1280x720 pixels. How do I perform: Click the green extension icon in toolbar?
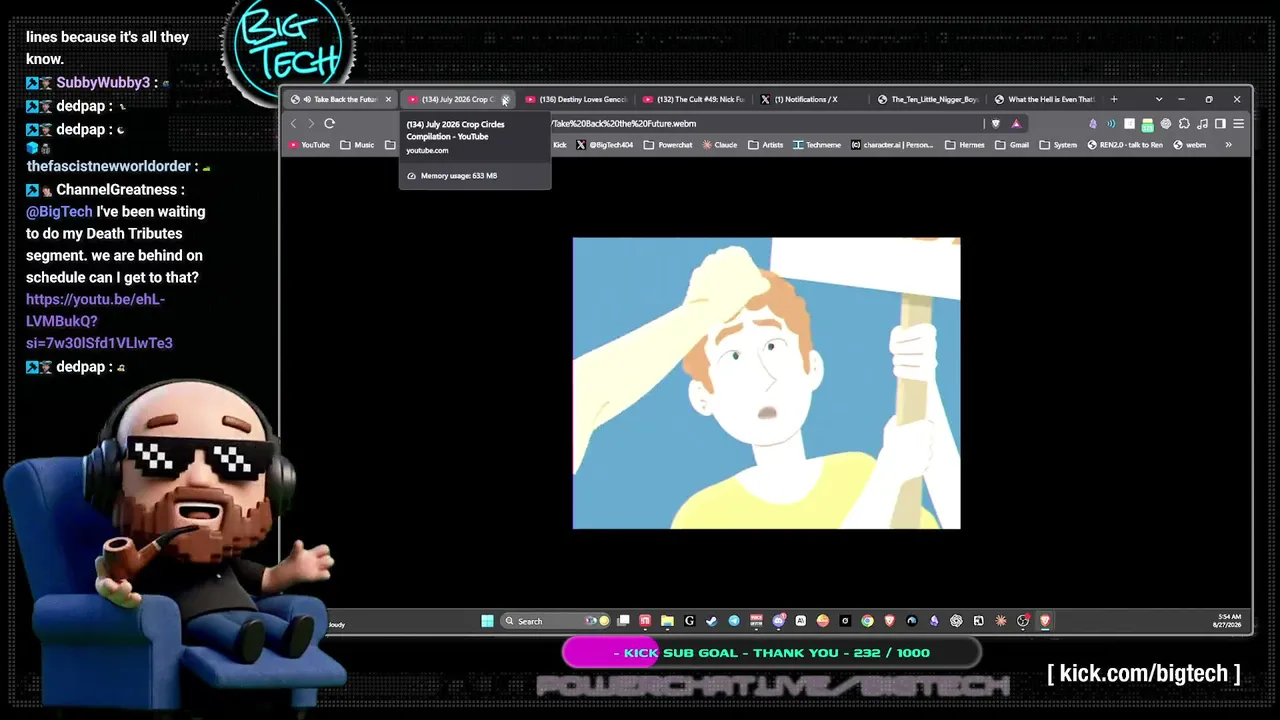click(x=1147, y=124)
